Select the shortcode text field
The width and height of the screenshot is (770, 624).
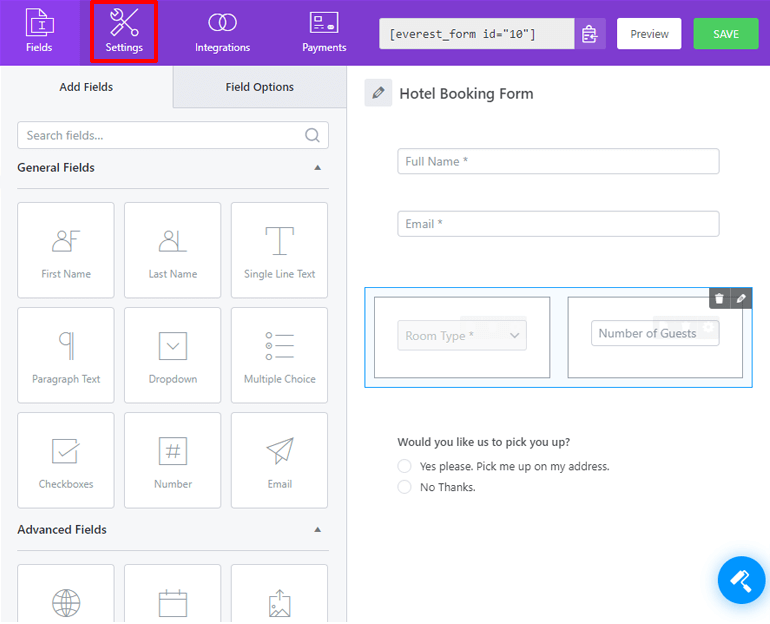click(476, 34)
